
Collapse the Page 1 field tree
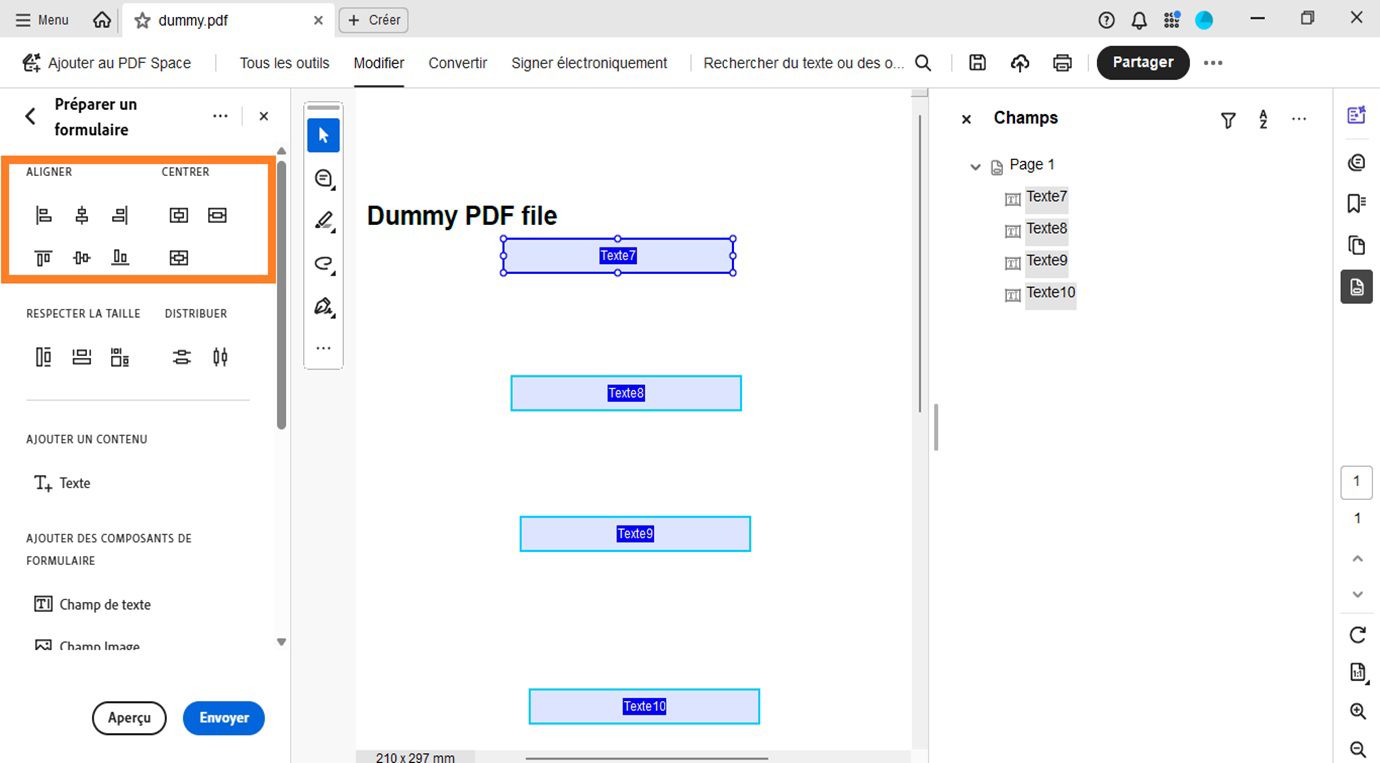click(975, 166)
